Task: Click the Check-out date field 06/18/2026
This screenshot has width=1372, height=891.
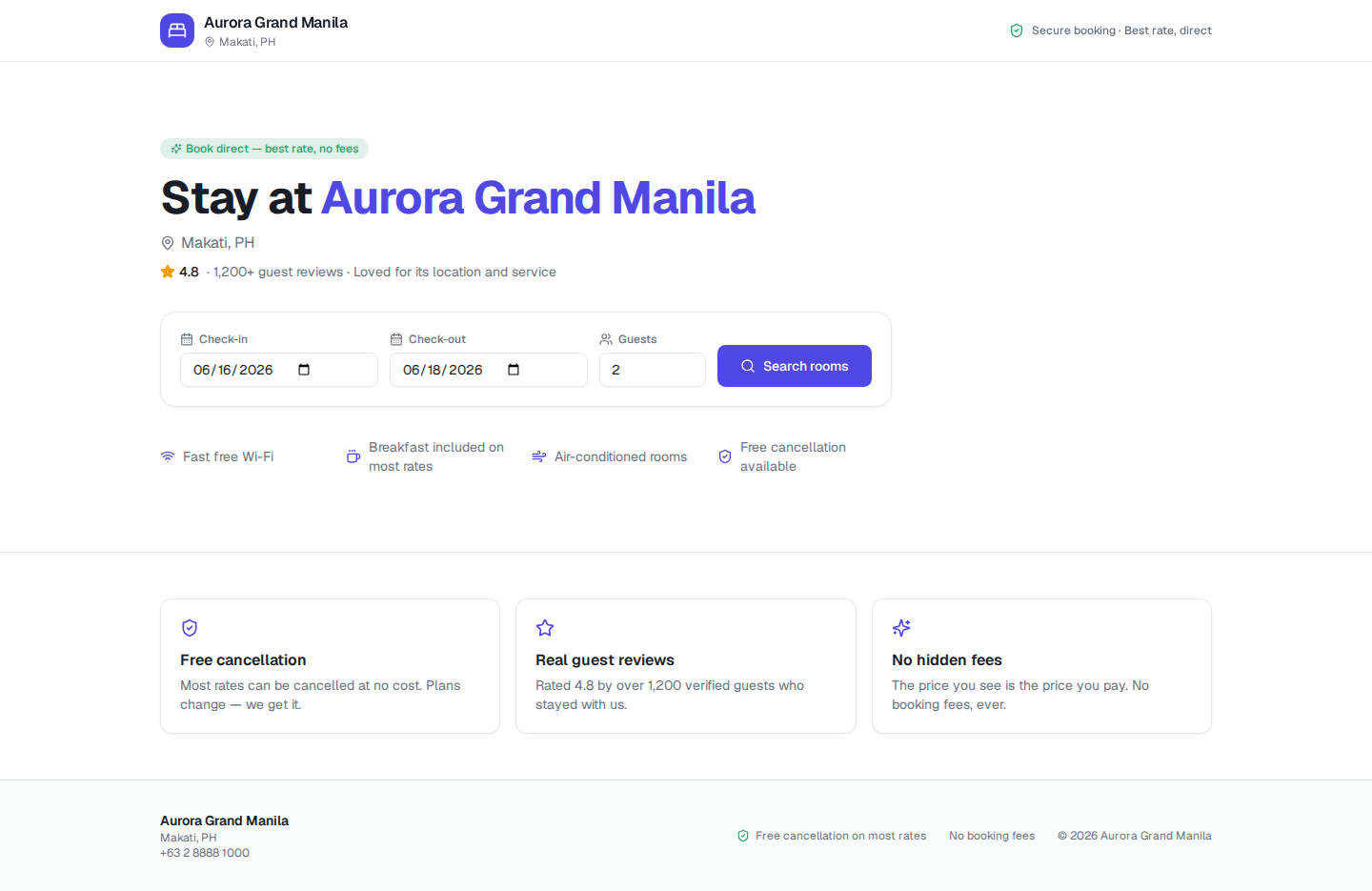Action: pos(489,370)
